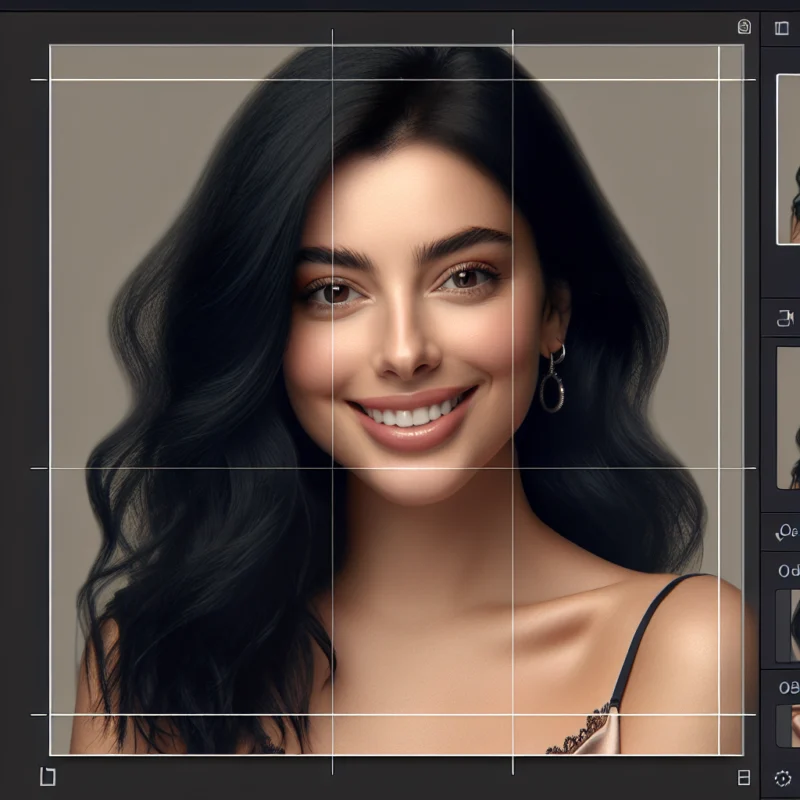Click the document icon below canvas left corner

46,776
